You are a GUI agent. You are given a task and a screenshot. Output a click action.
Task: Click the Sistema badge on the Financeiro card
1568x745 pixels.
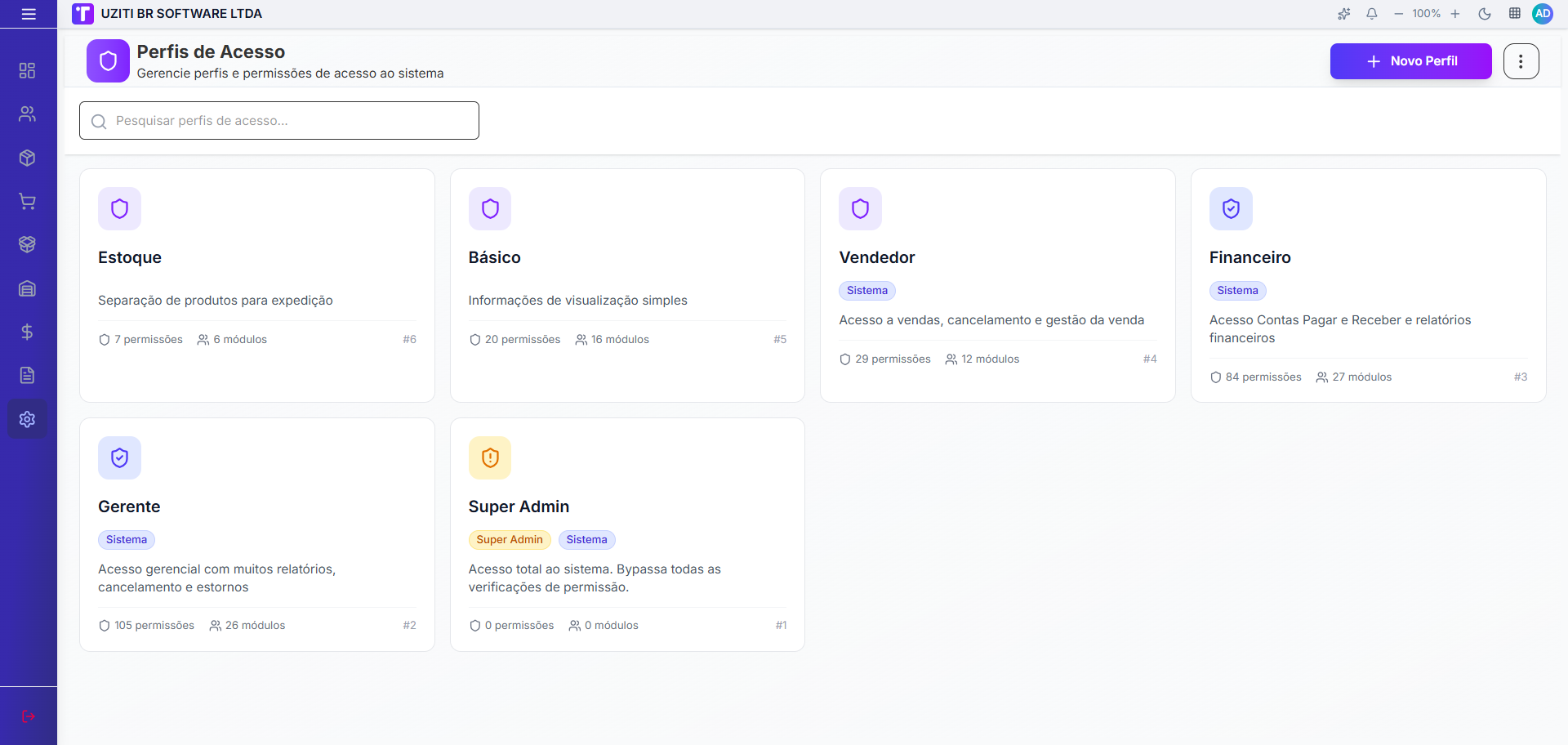click(x=1238, y=291)
